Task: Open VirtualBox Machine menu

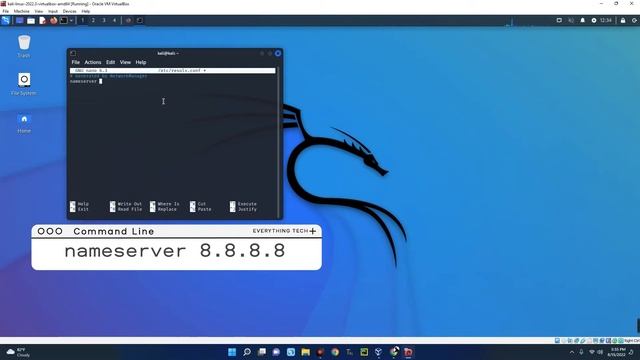Action: click(x=22, y=11)
